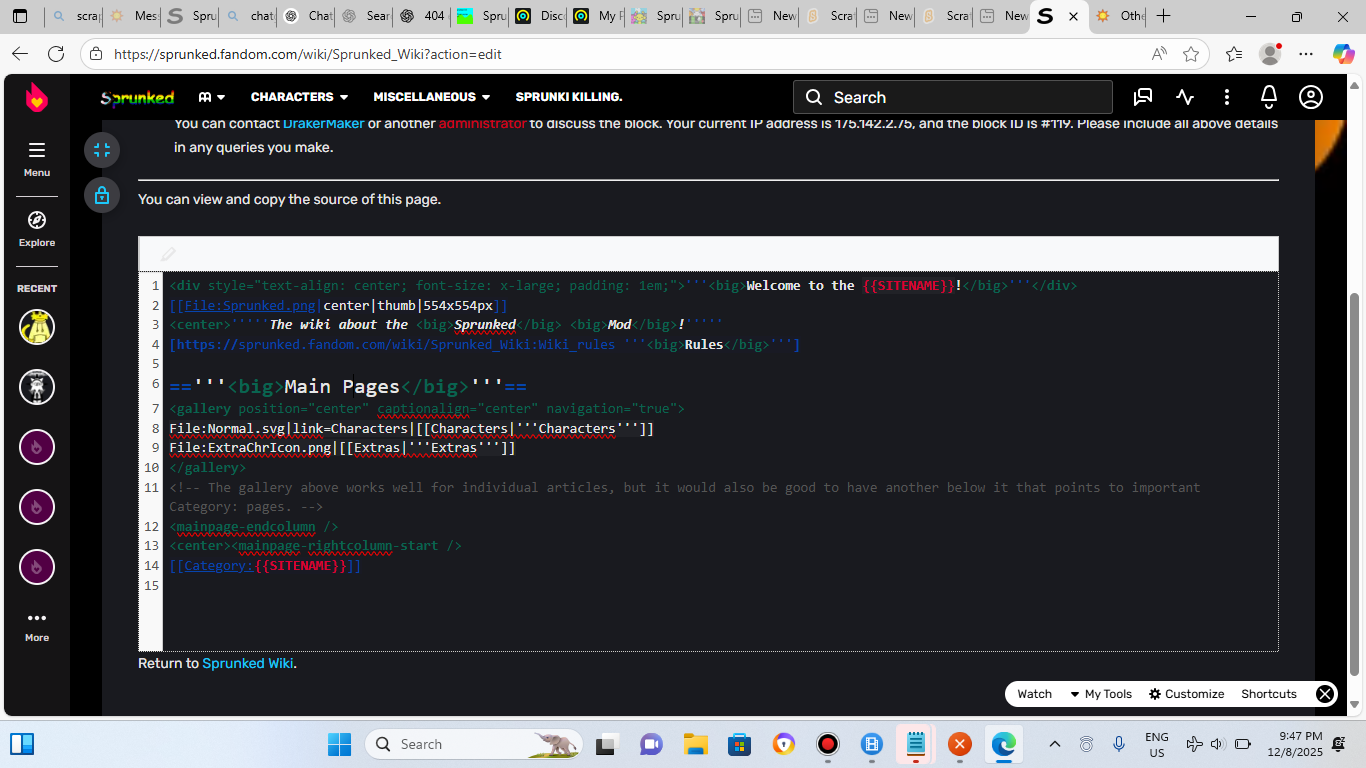
Task: Go back with the browser back arrow
Action: tap(21, 54)
